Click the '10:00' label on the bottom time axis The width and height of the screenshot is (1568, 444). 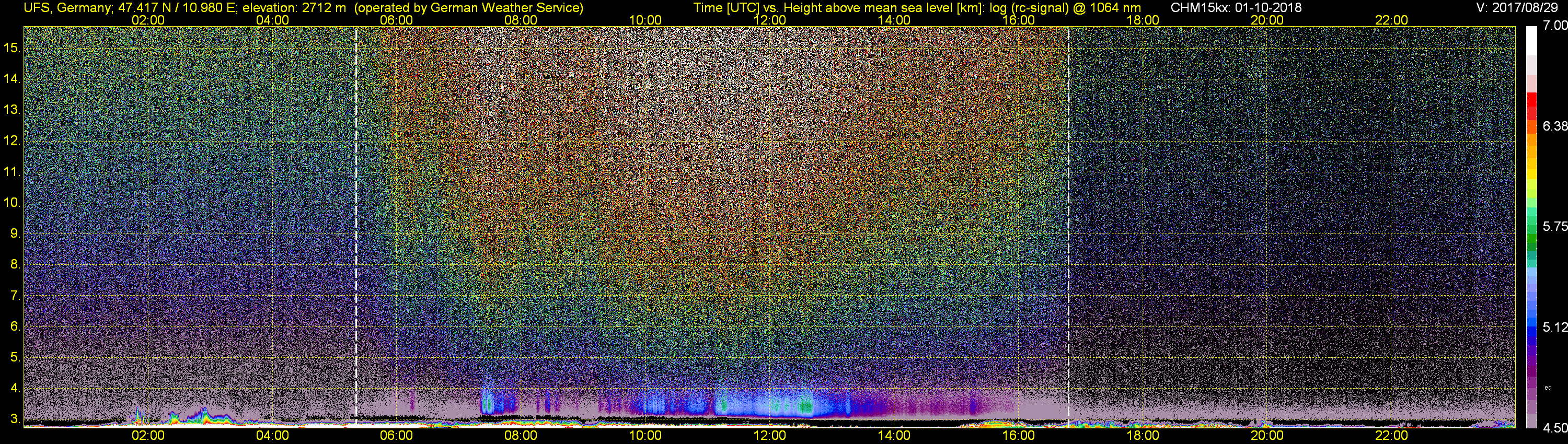click(645, 436)
